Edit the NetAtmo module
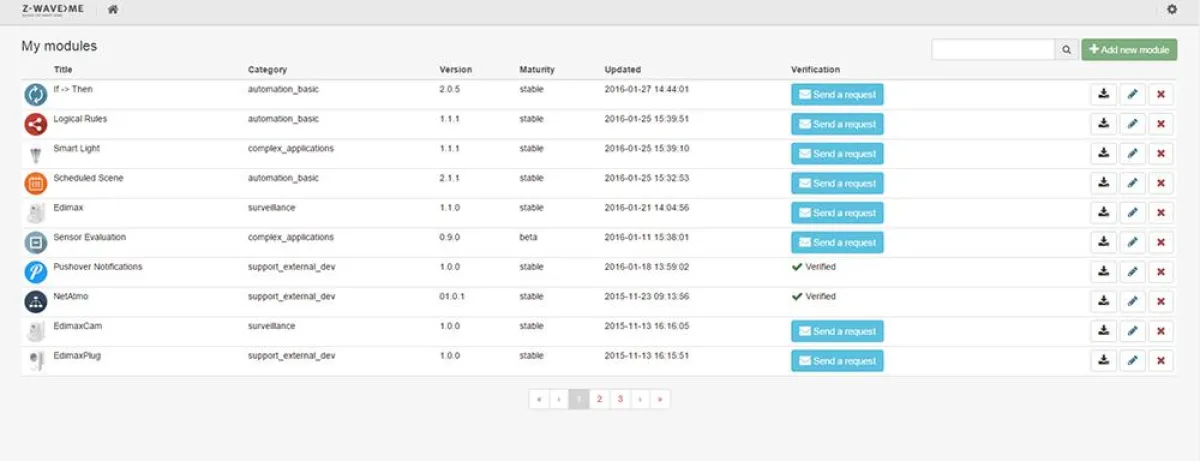This screenshot has height=461, width=1200. [x=1132, y=302]
